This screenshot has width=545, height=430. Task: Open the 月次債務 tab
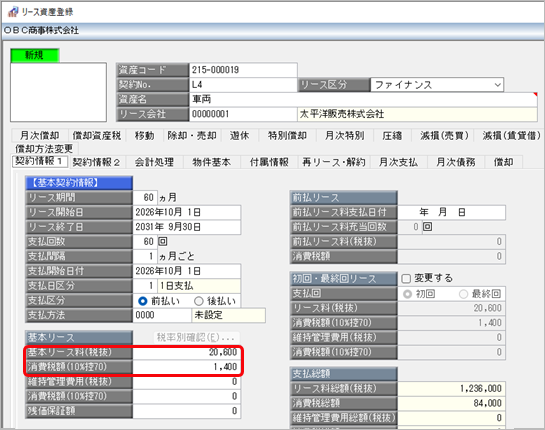point(456,162)
